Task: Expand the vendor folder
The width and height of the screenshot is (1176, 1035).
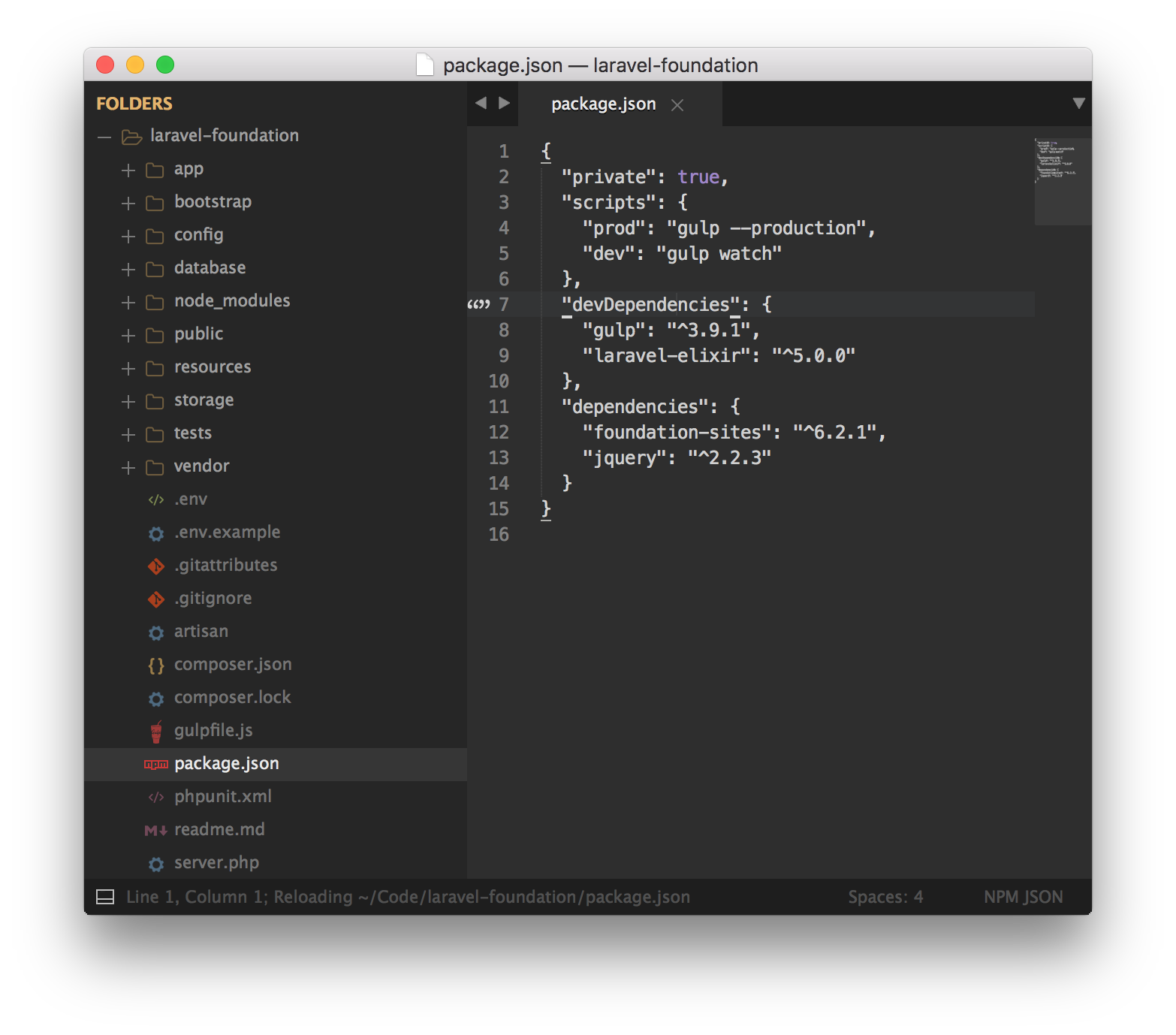Action: coord(127,467)
